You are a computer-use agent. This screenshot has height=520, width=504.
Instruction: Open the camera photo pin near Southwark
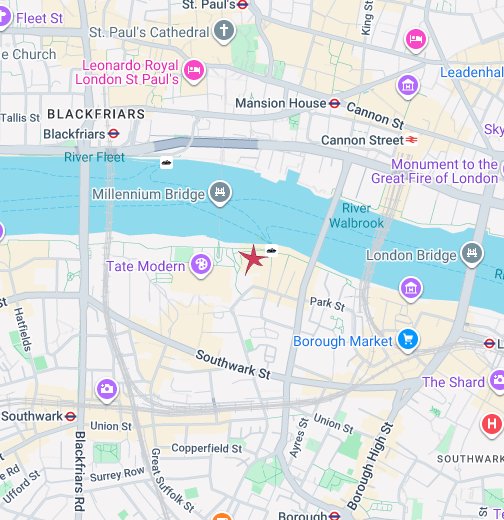tap(107, 390)
